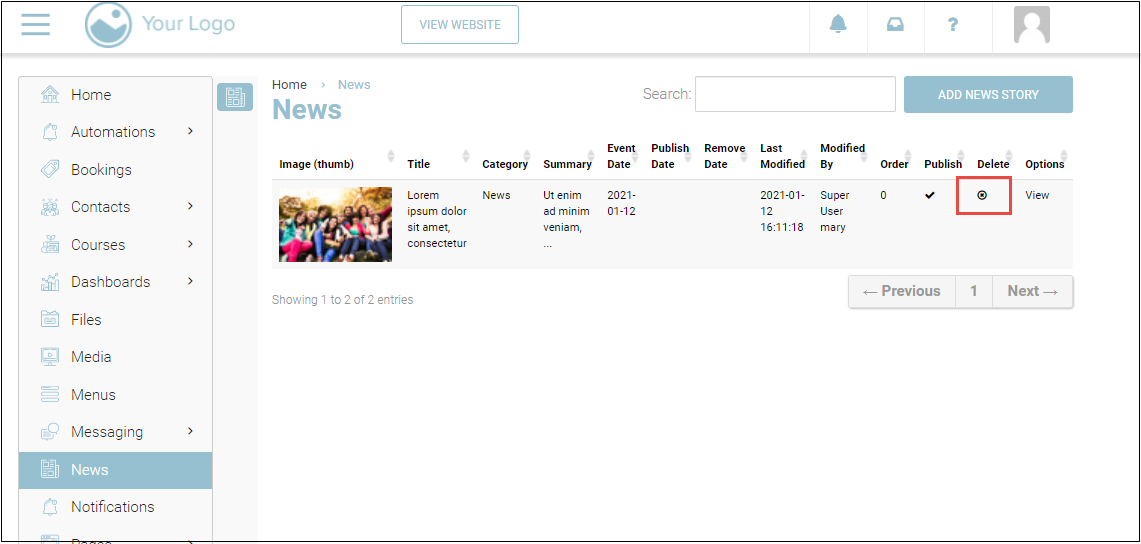Viewport: 1141px width, 544px height.
Task: Expand the Dashboards submenu chevron
Action: 190,281
